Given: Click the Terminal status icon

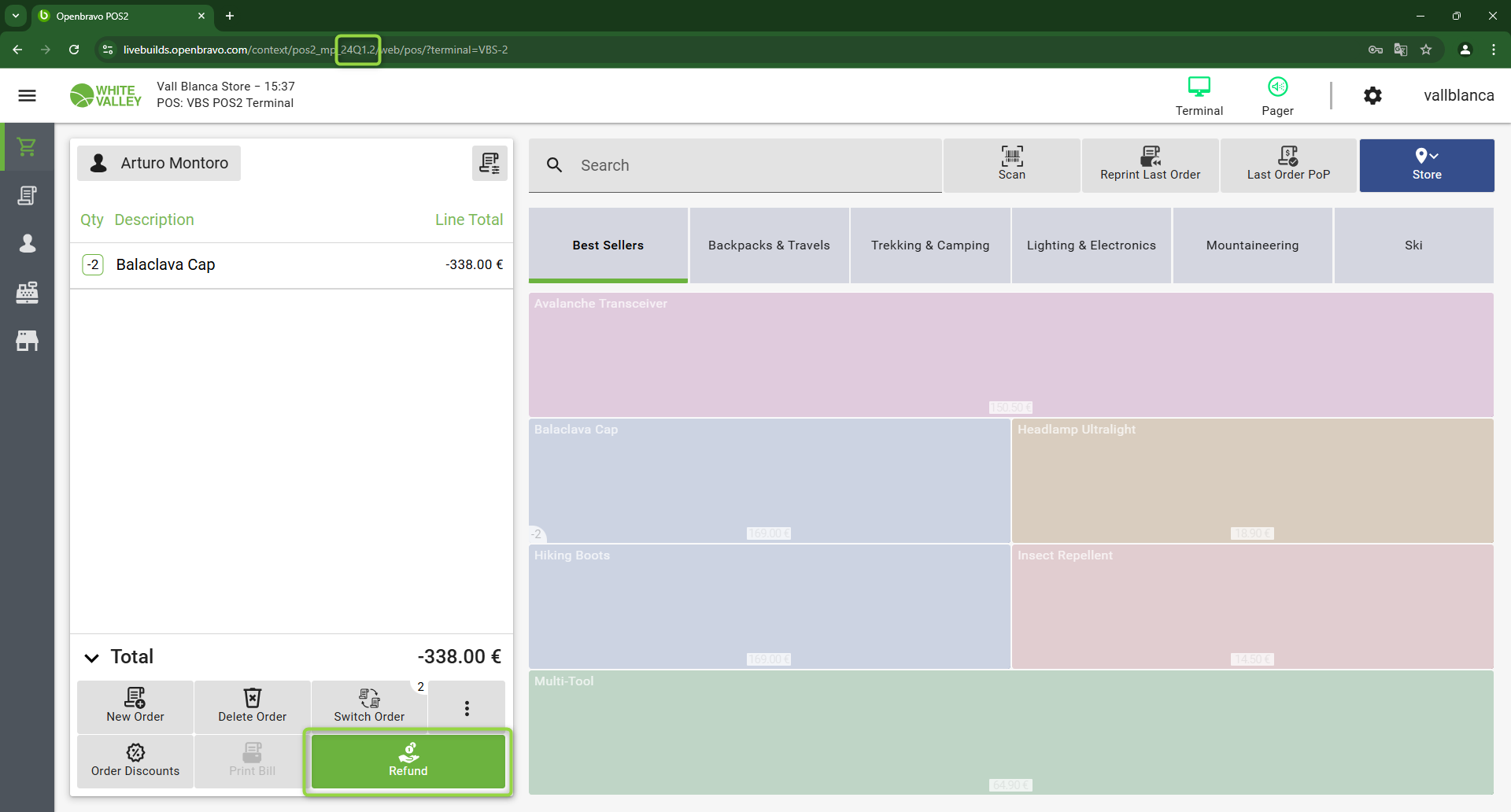Looking at the screenshot, I should point(1199,95).
